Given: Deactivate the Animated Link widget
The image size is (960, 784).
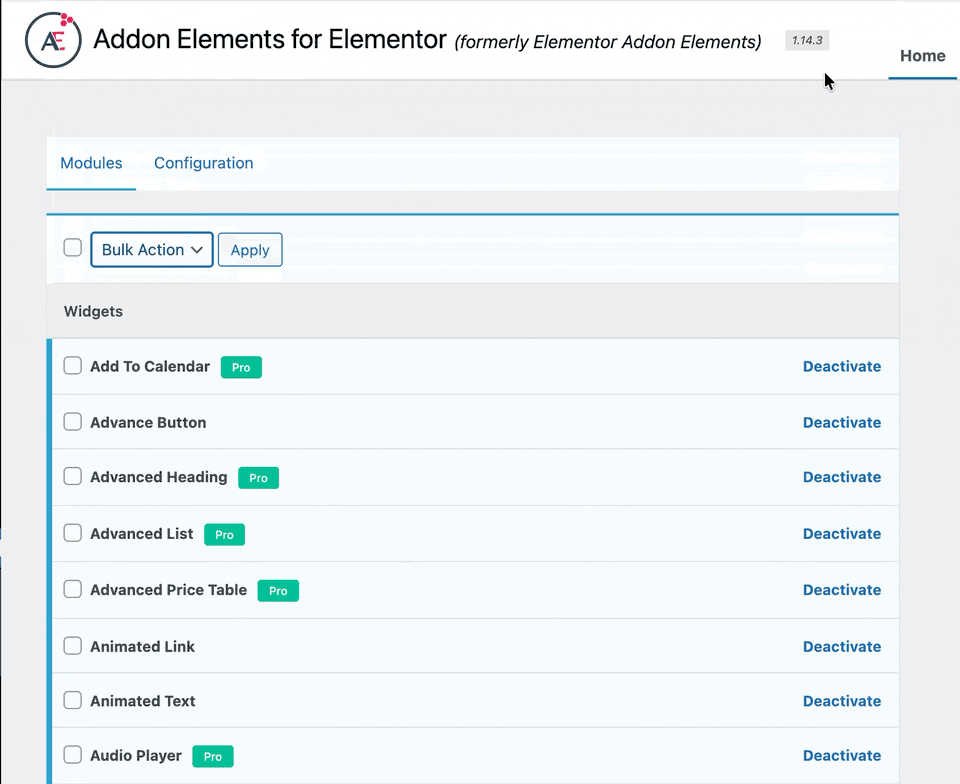Looking at the screenshot, I should (x=842, y=646).
